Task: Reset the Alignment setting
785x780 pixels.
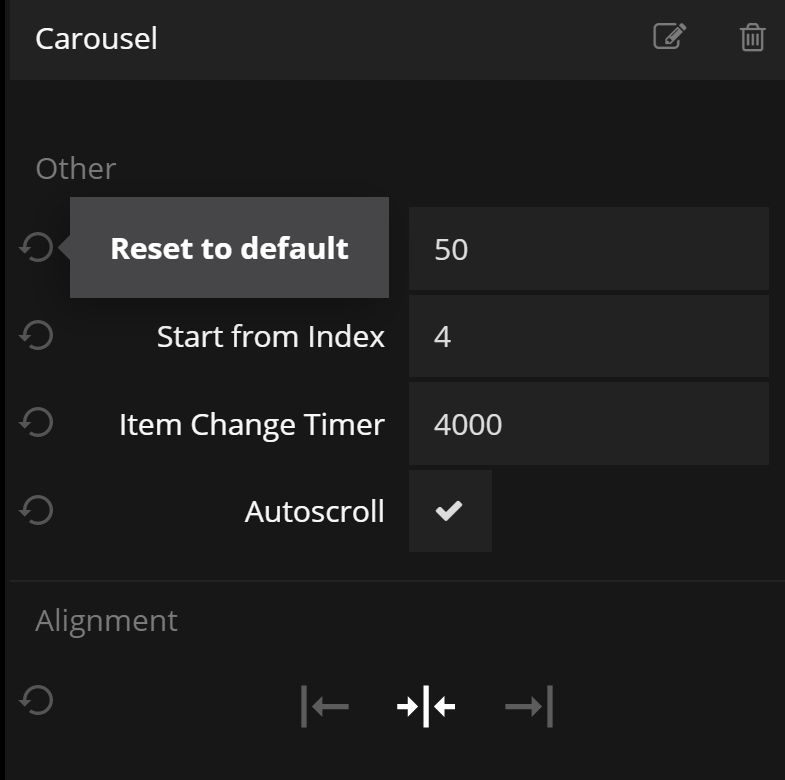Action: click(37, 700)
